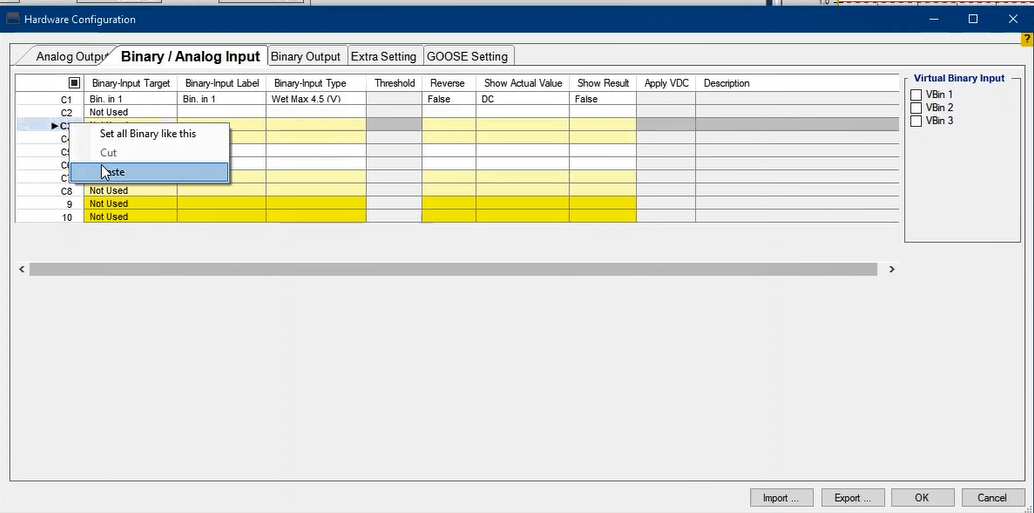This screenshot has width=1034, height=513.
Task: Open the Reverse cell showing False in row C1
Action: pyautogui.click(x=448, y=100)
